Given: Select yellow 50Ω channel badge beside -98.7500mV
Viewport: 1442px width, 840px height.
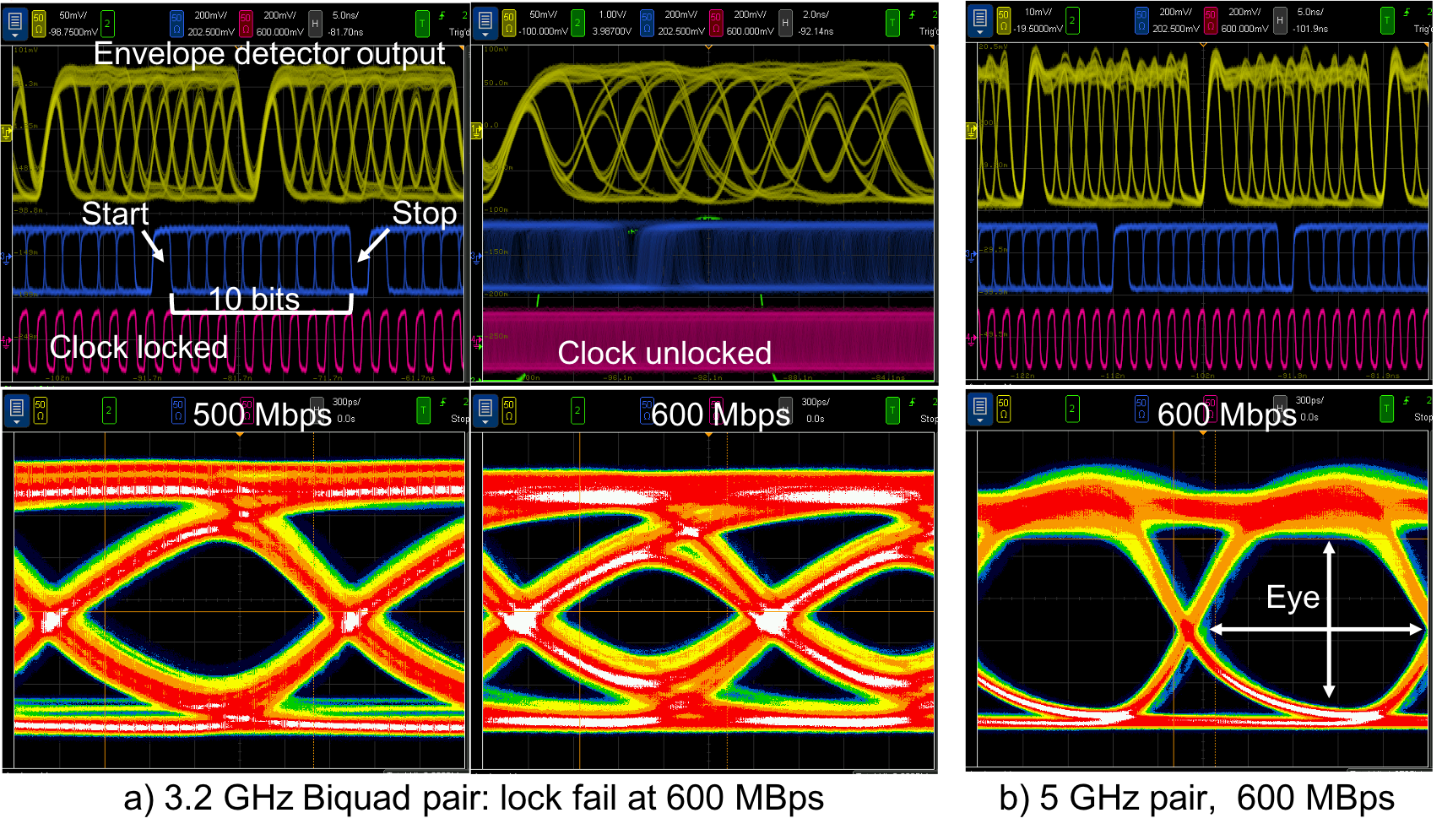Looking at the screenshot, I should coord(39,23).
